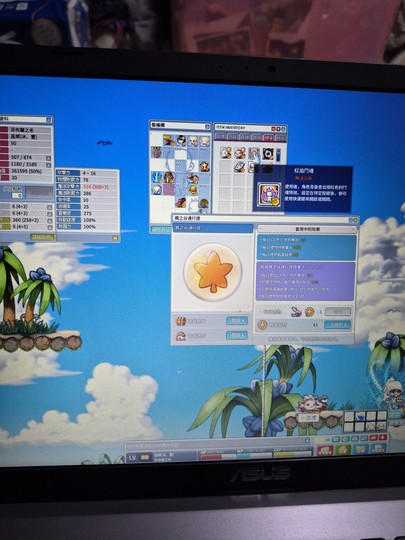Click the blue button beside the coin count 43
Image resolution: width=405 pixels, height=540 pixels.
pyautogui.click(x=337, y=324)
